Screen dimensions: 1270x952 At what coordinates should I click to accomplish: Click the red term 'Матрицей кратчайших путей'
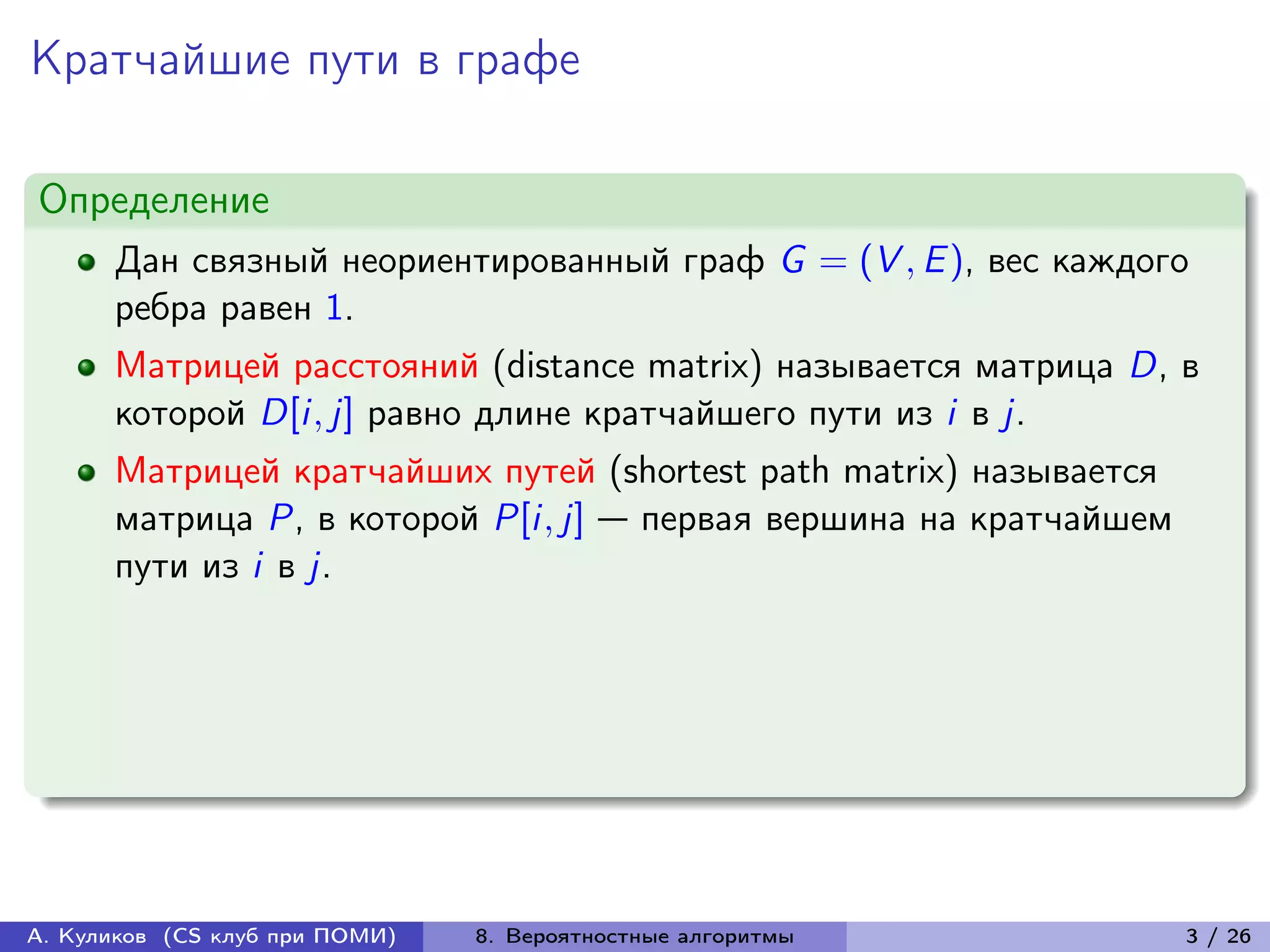(355, 471)
